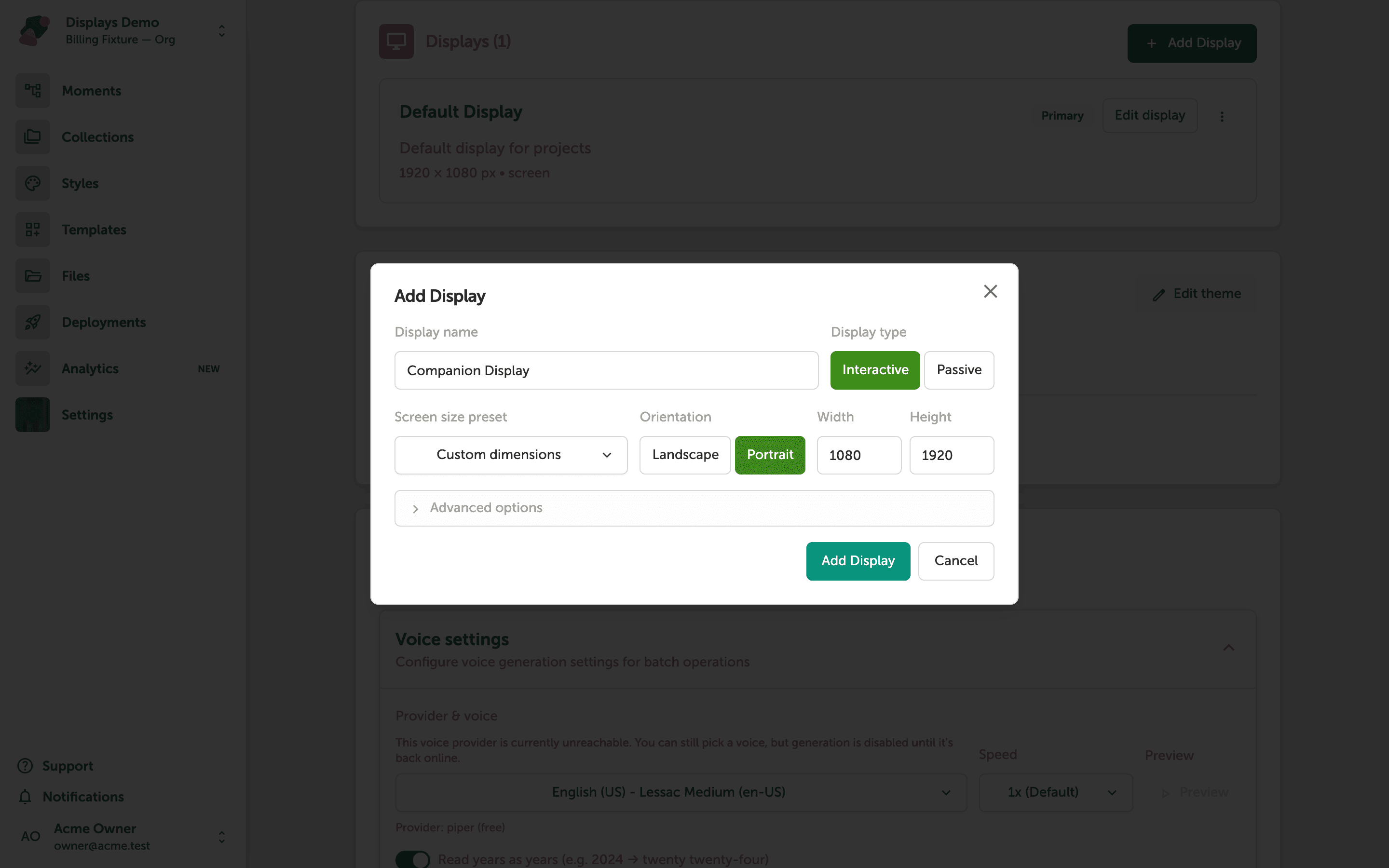Confirm with the teal Add Display button
This screenshot has height=868, width=1389.
tap(858, 561)
